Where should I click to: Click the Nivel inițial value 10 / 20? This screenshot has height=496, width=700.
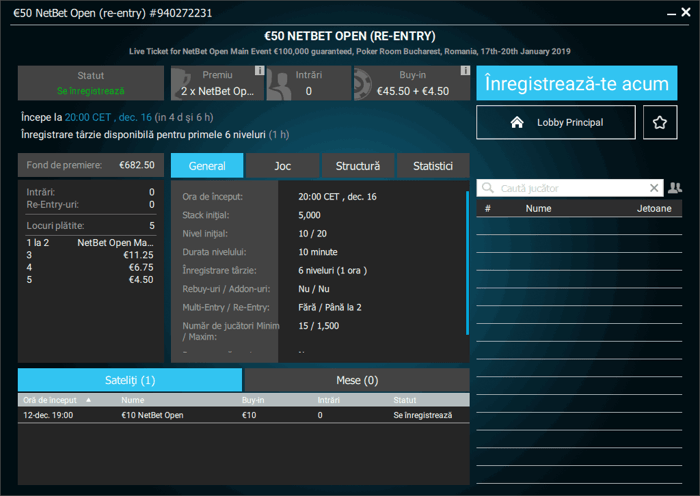pyautogui.click(x=312, y=233)
